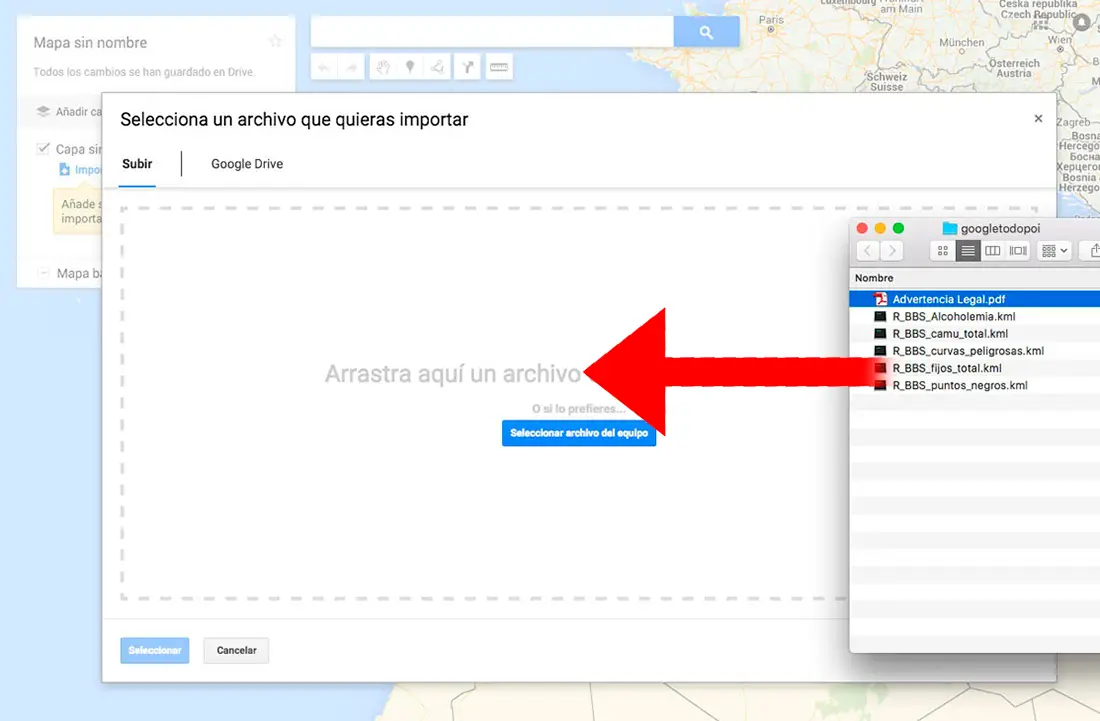Switch Finder to icon grid view
1100x721 pixels.
pyautogui.click(x=941, y=251)
